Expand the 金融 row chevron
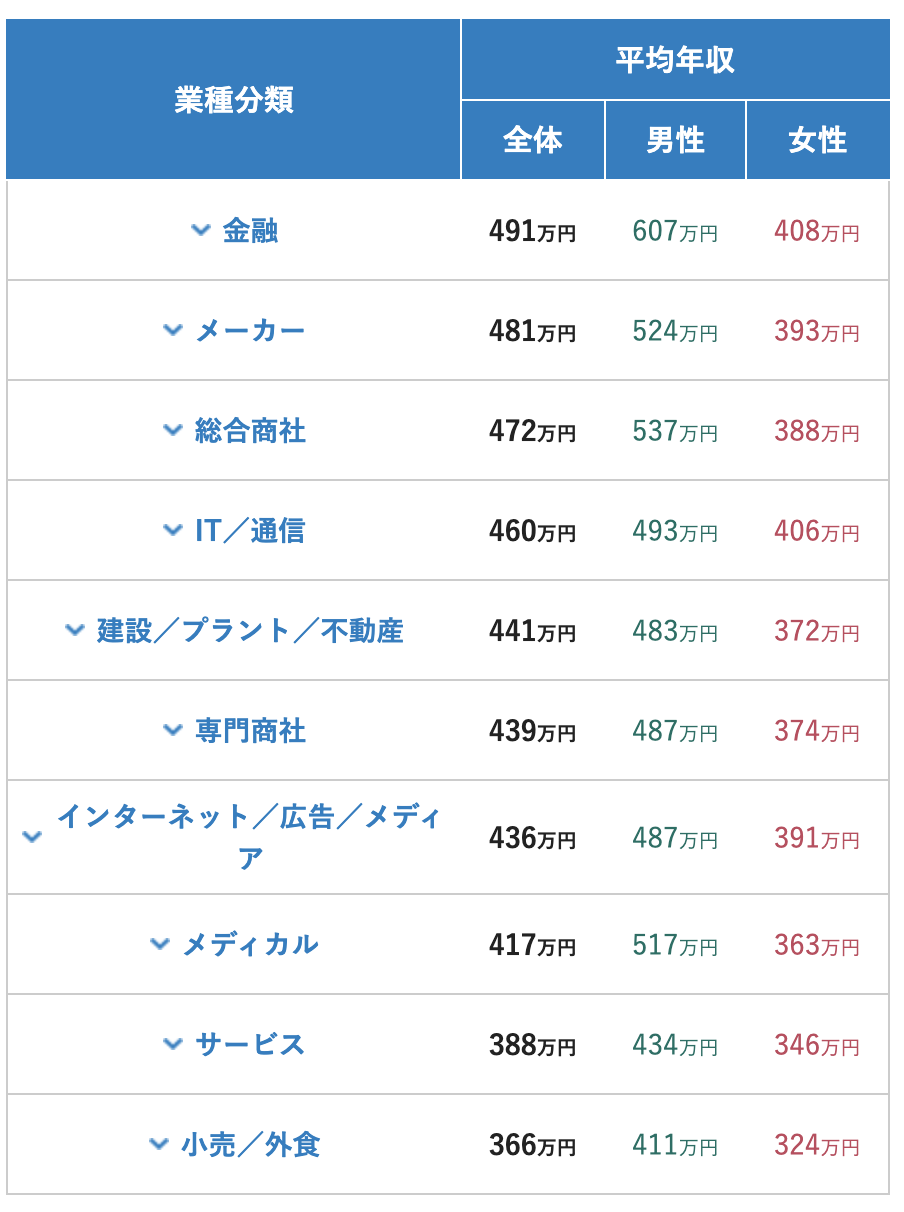Screen dimensions: 904x1212 [x=200, y=230]
